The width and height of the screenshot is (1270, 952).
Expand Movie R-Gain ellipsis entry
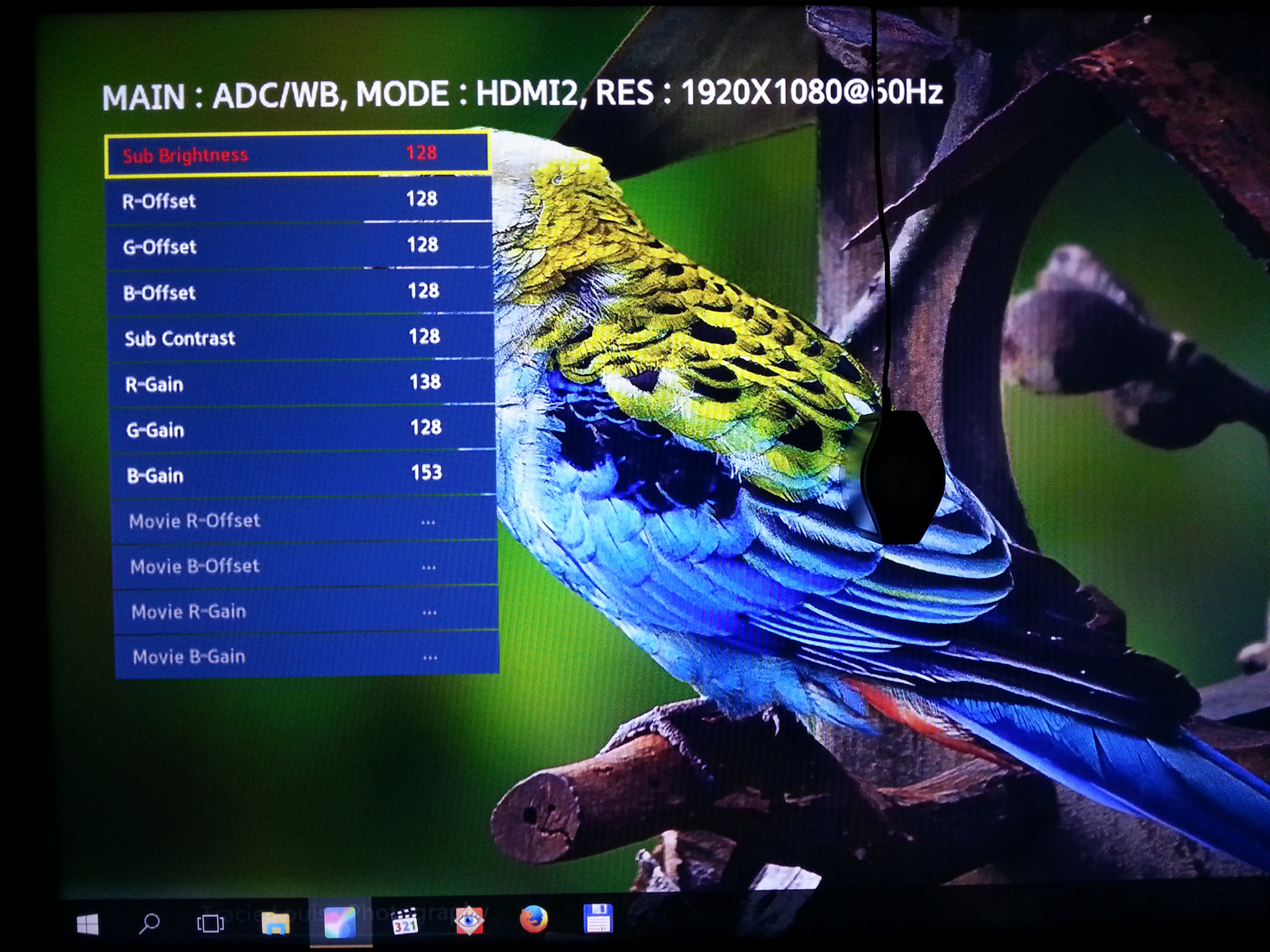(429, 613)
